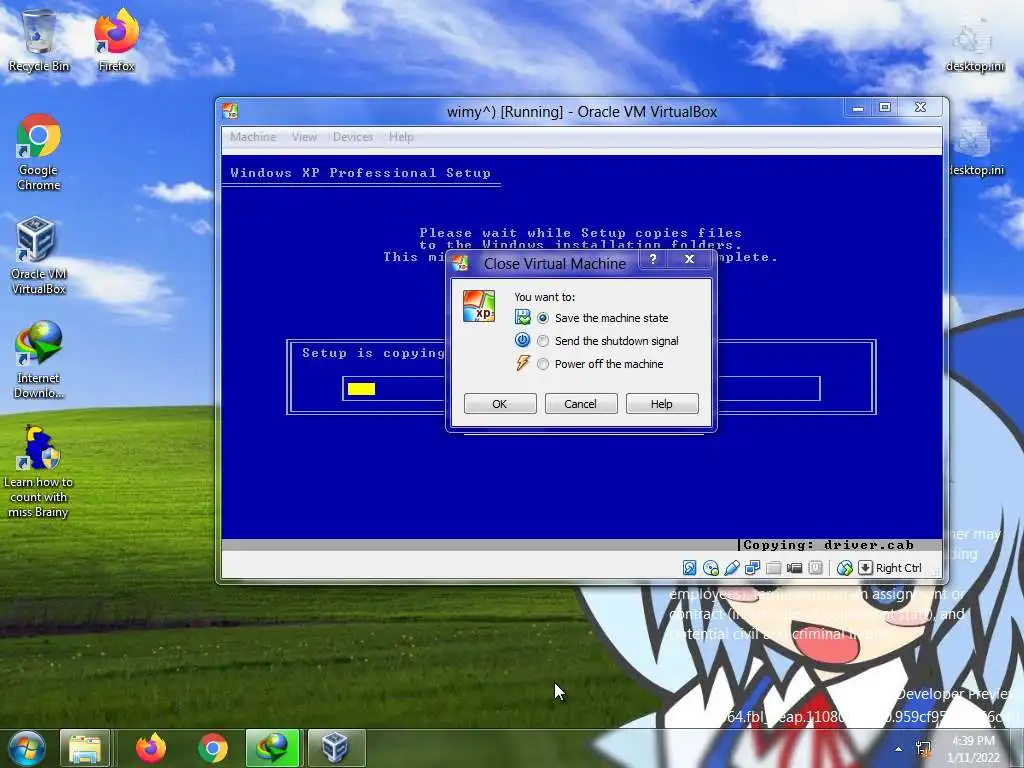This screenshot has width=1024, height=768.
Task: Choose Power off the machine option
Action: point(600,364)
